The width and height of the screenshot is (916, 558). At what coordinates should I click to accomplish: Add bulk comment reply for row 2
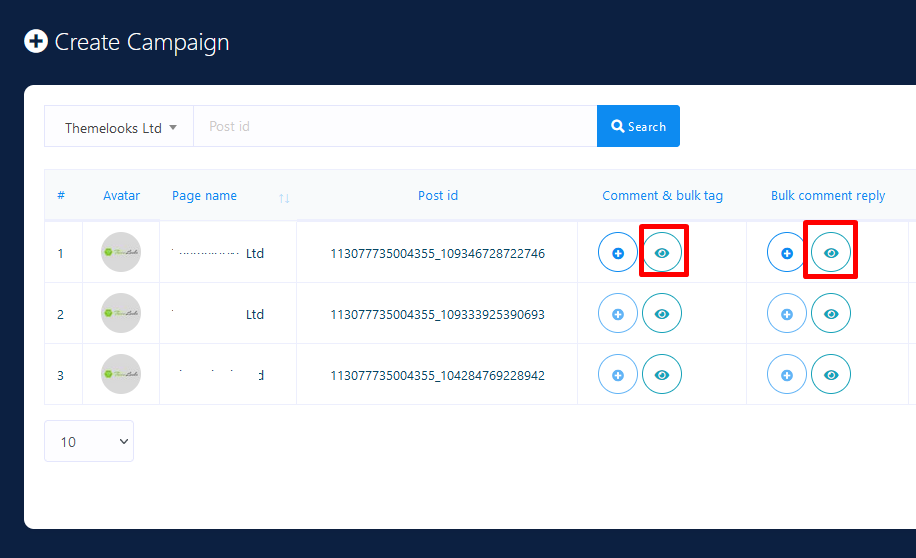tap(787, 314)
